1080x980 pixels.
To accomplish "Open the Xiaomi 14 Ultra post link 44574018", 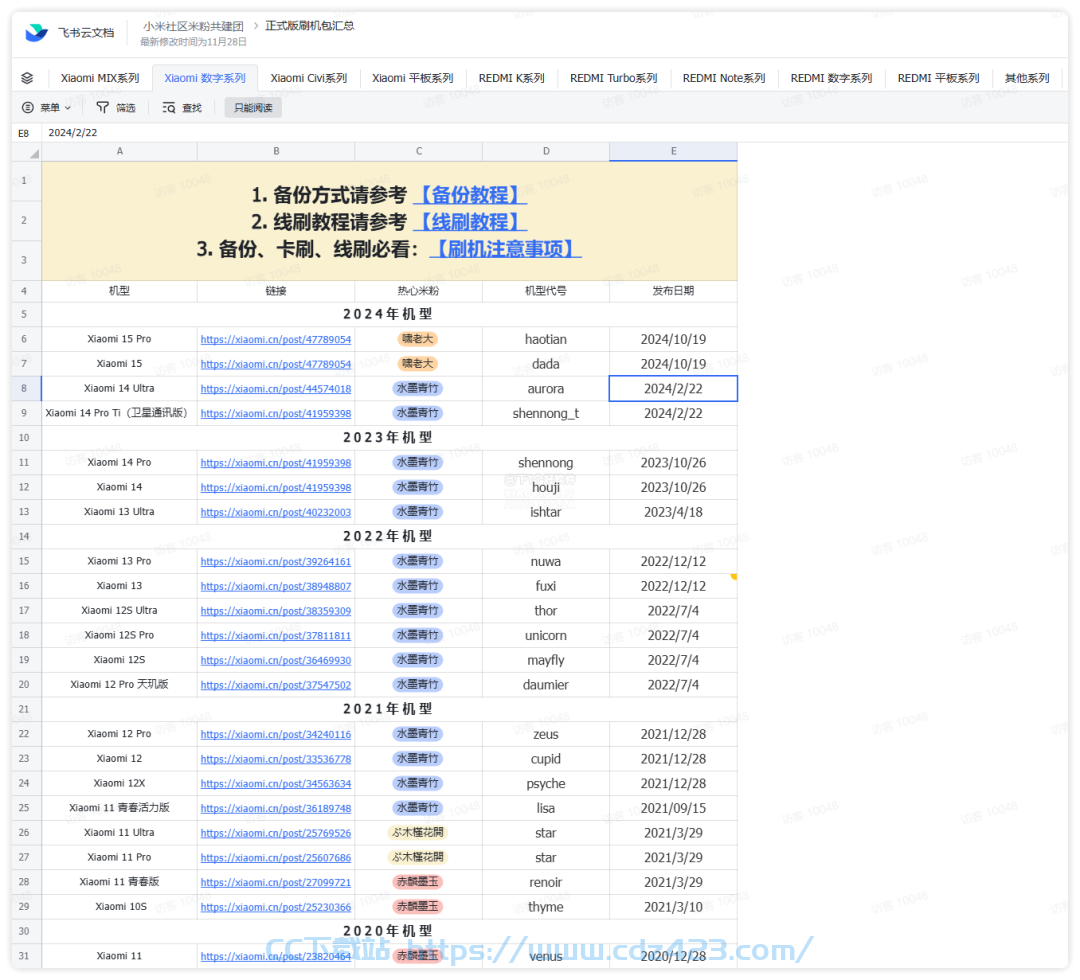I will pos(276,389).
